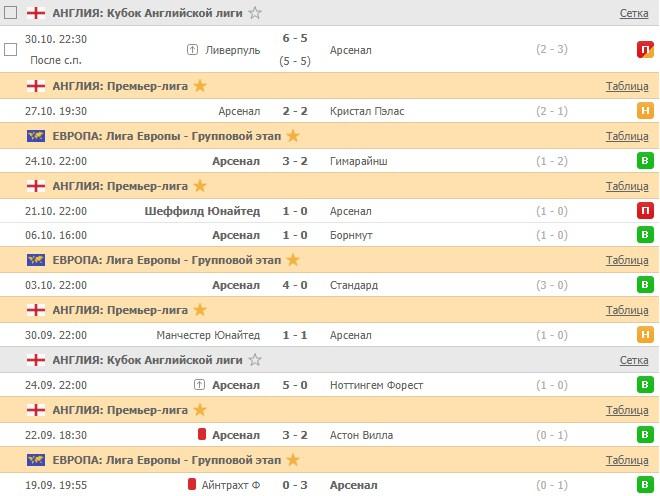This screenshot has width=660, height=496.
Task: Toggle the checkbox in the top League Cup header
Action: pos(11,13)
